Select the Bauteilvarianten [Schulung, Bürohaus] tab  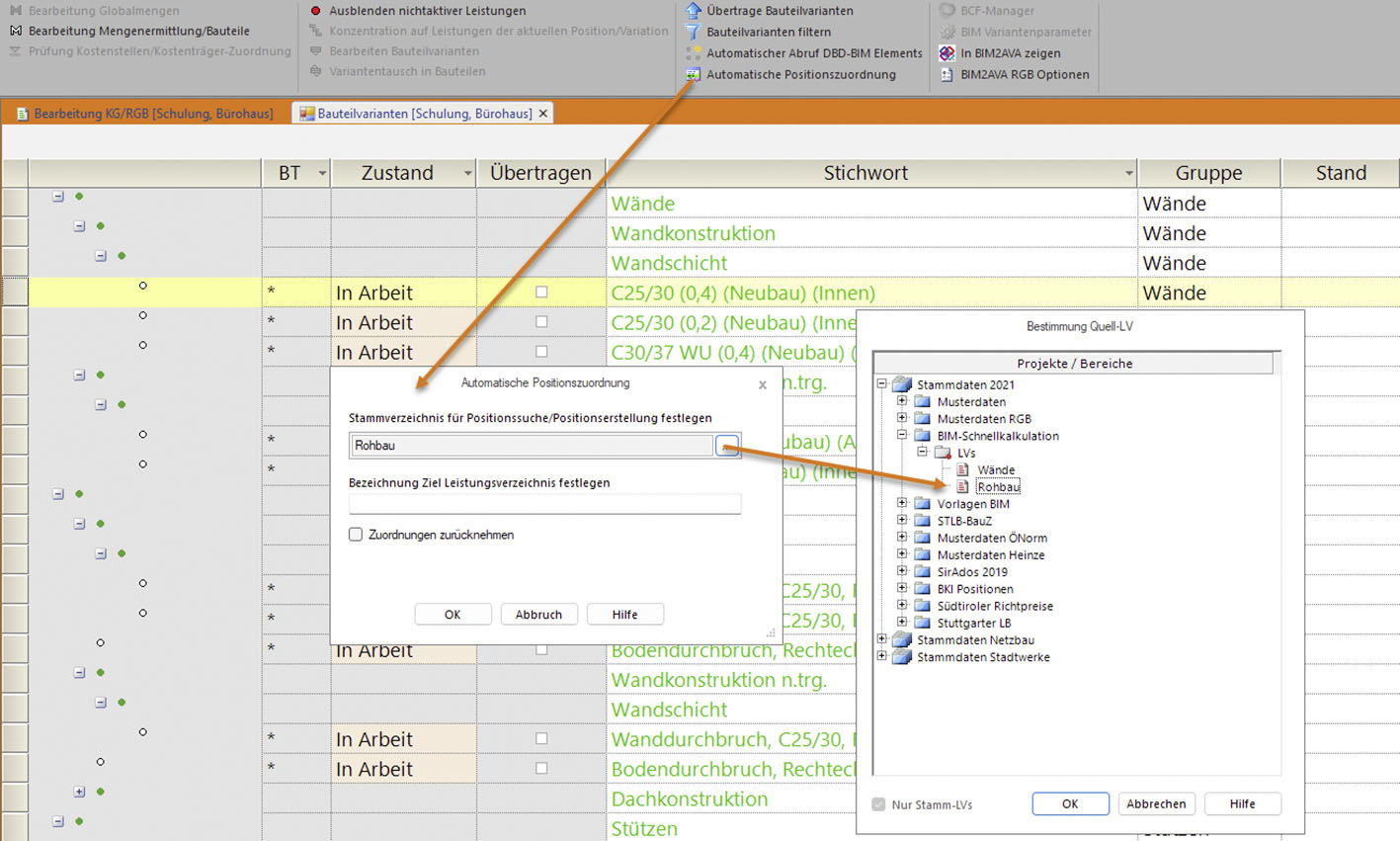(424, 114)
